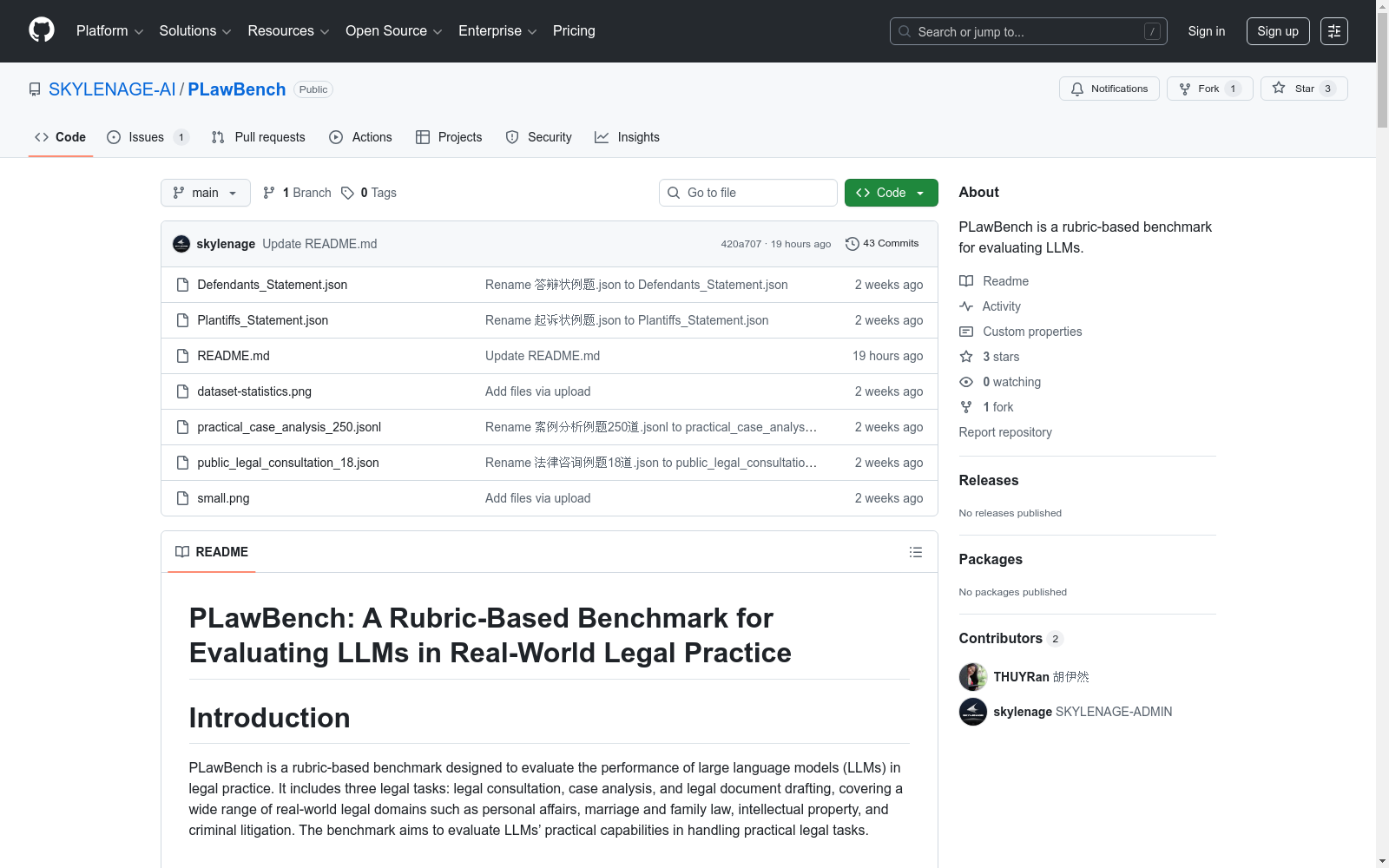Switch to the Actions tab
Screen dimensions: 1389x868
tap(360, 137)
